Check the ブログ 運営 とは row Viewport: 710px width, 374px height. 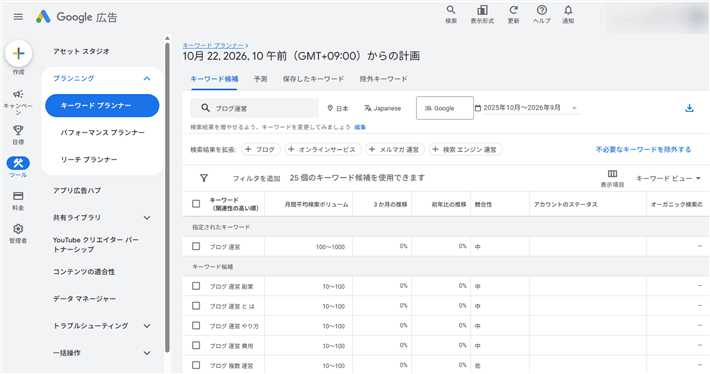click(196, 306)
